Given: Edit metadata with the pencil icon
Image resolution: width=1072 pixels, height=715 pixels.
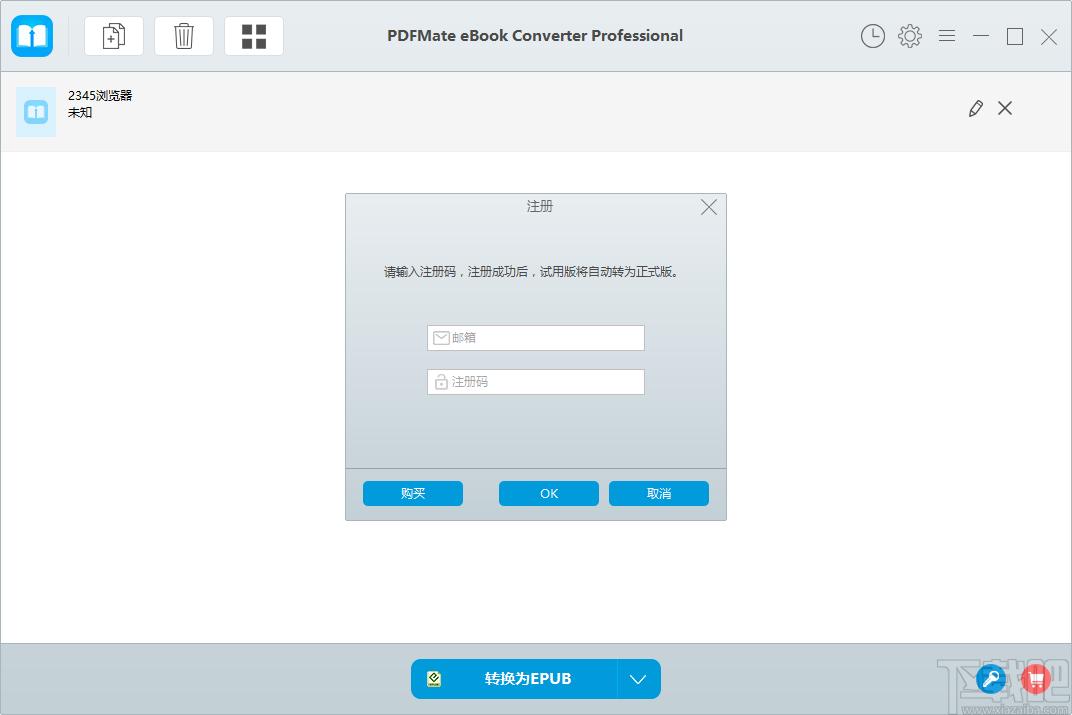Looking at the screenshot, I should click(x=976, y=108).
